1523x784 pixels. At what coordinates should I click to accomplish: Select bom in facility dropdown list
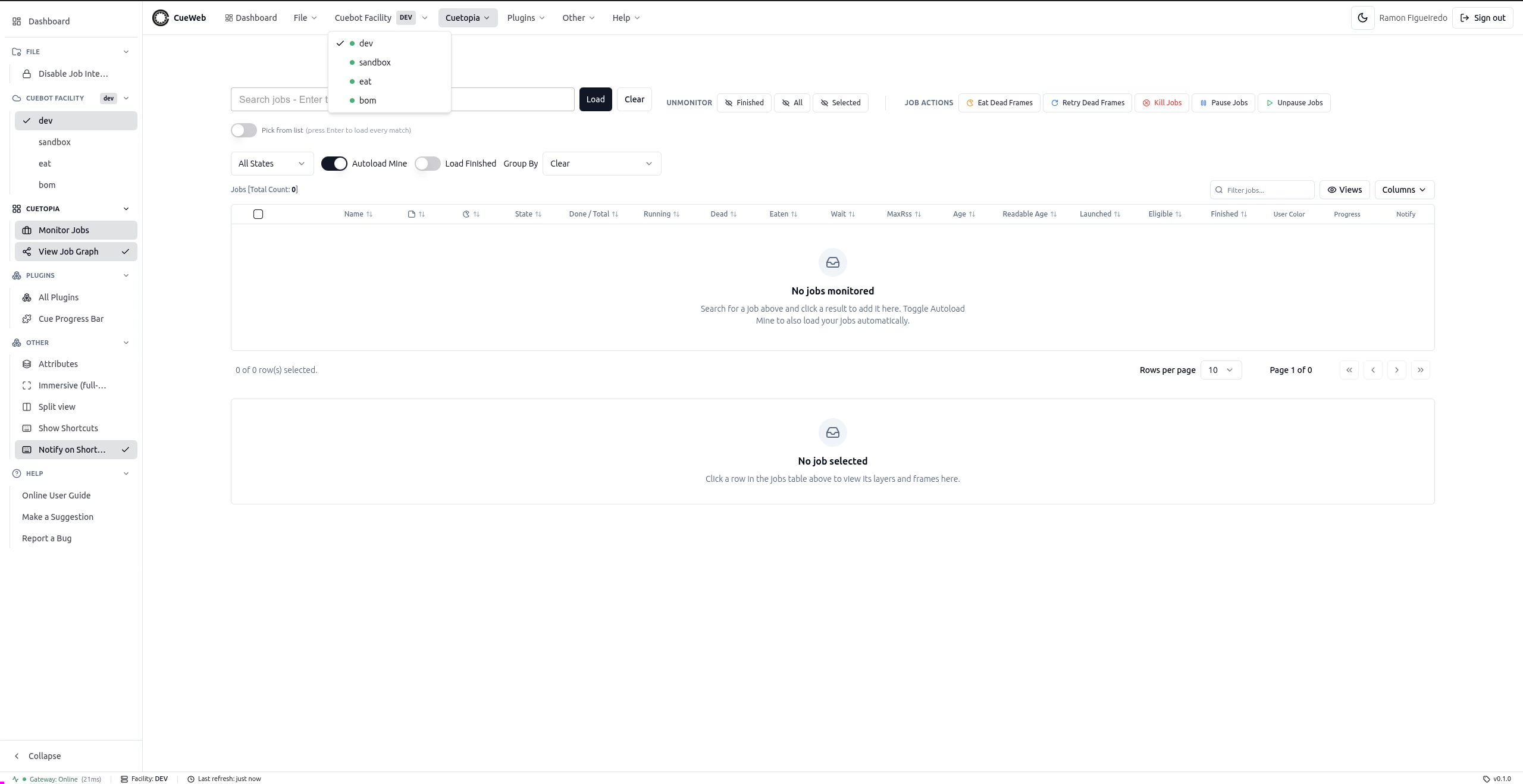390,101
